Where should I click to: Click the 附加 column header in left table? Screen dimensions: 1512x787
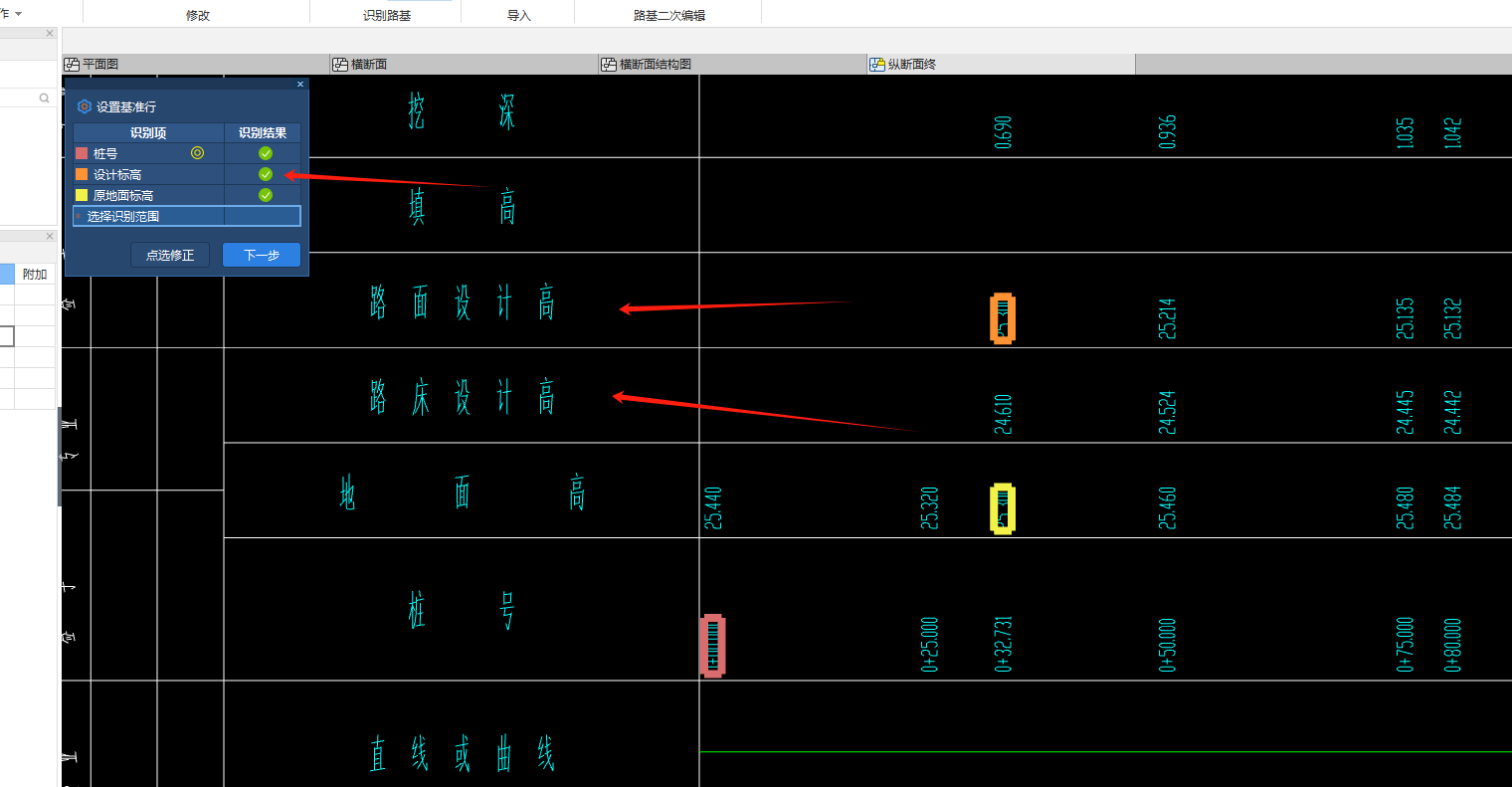click(35, 274)
